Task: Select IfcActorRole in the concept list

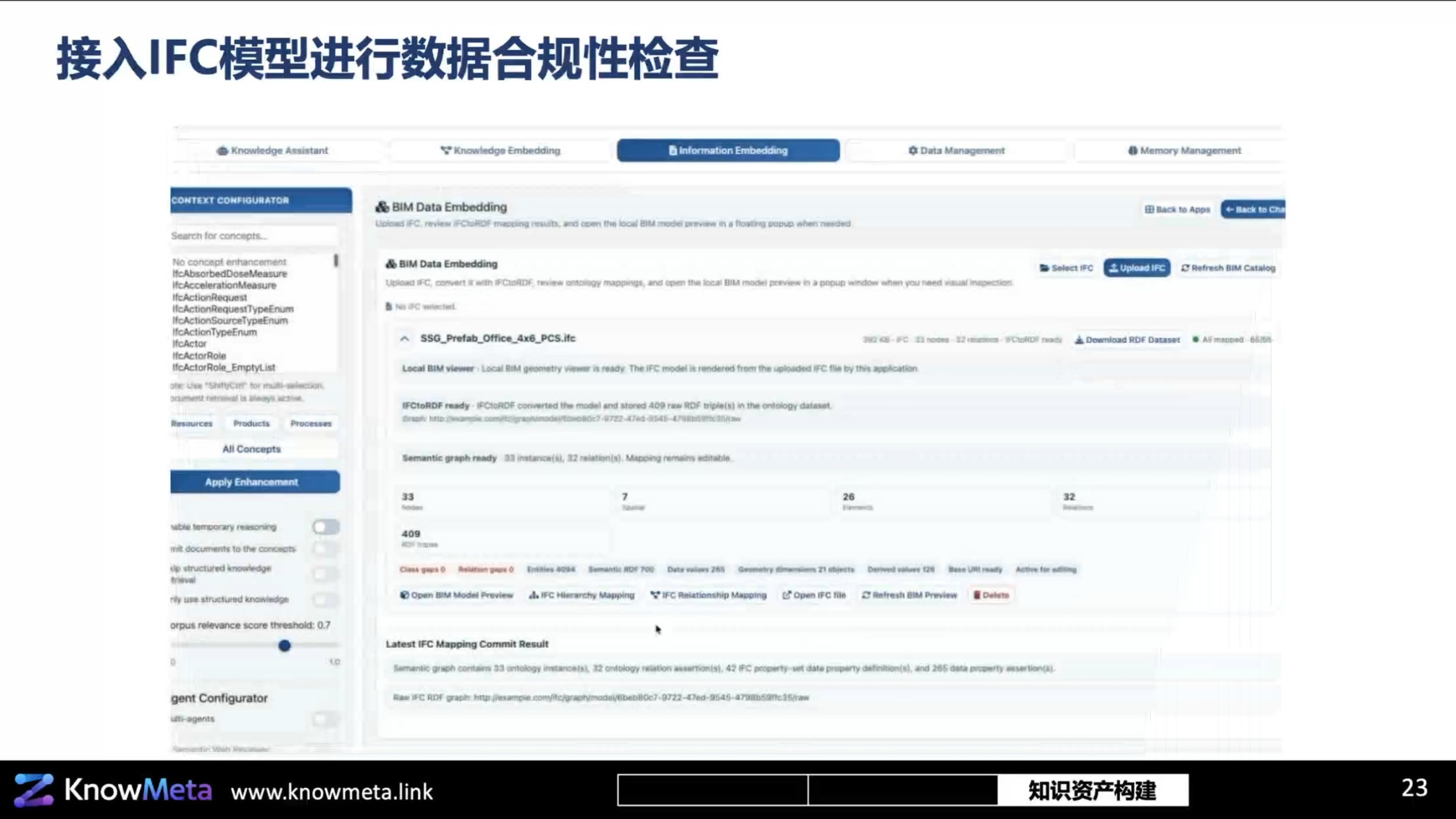Action: 199,355
